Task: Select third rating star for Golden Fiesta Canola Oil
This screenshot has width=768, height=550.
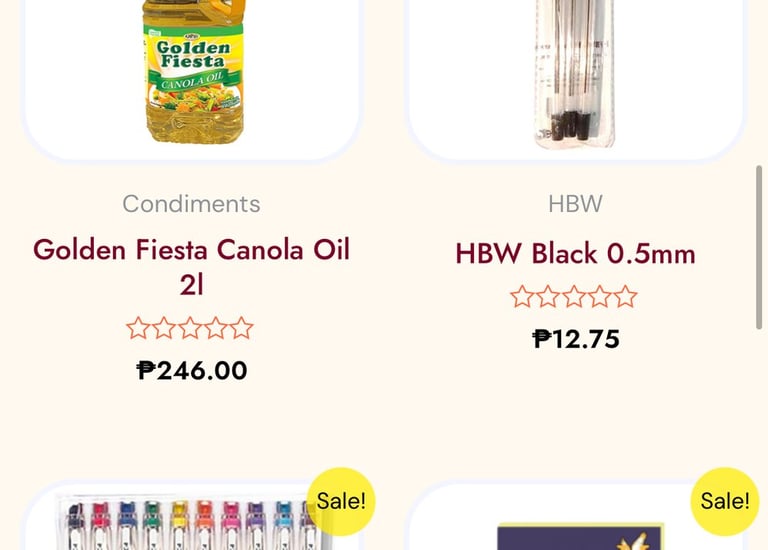Action: point(190,328)
